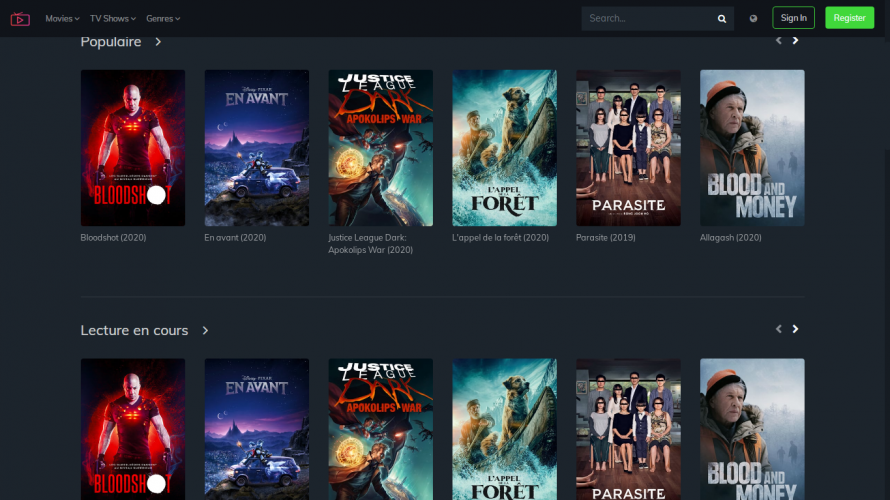Click the Parasite (2019) title text

coord(606,238)
